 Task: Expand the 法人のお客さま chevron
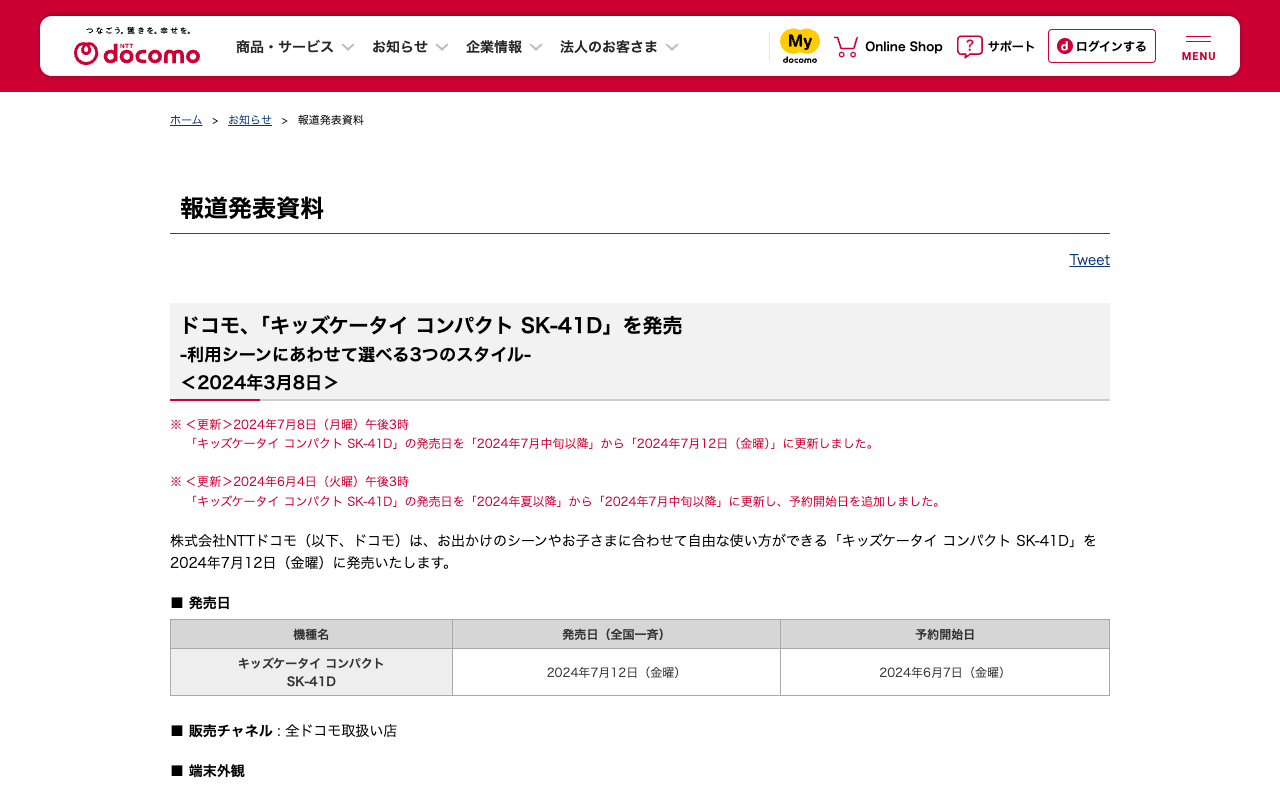pos(672,47)
